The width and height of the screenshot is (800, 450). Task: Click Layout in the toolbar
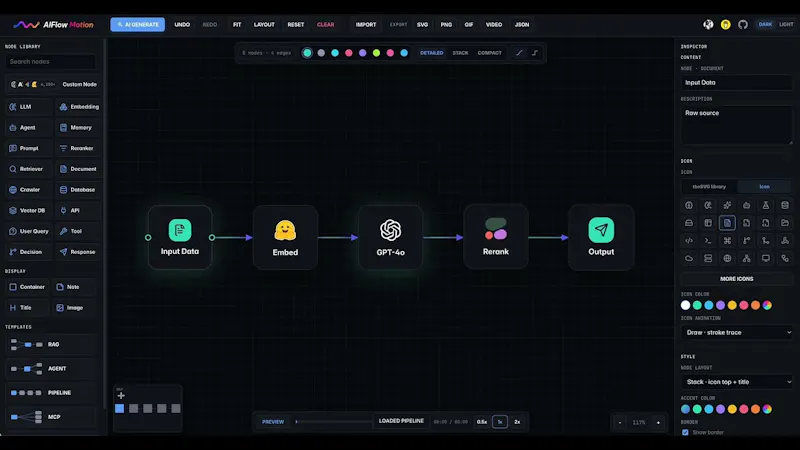coord(264,24)
